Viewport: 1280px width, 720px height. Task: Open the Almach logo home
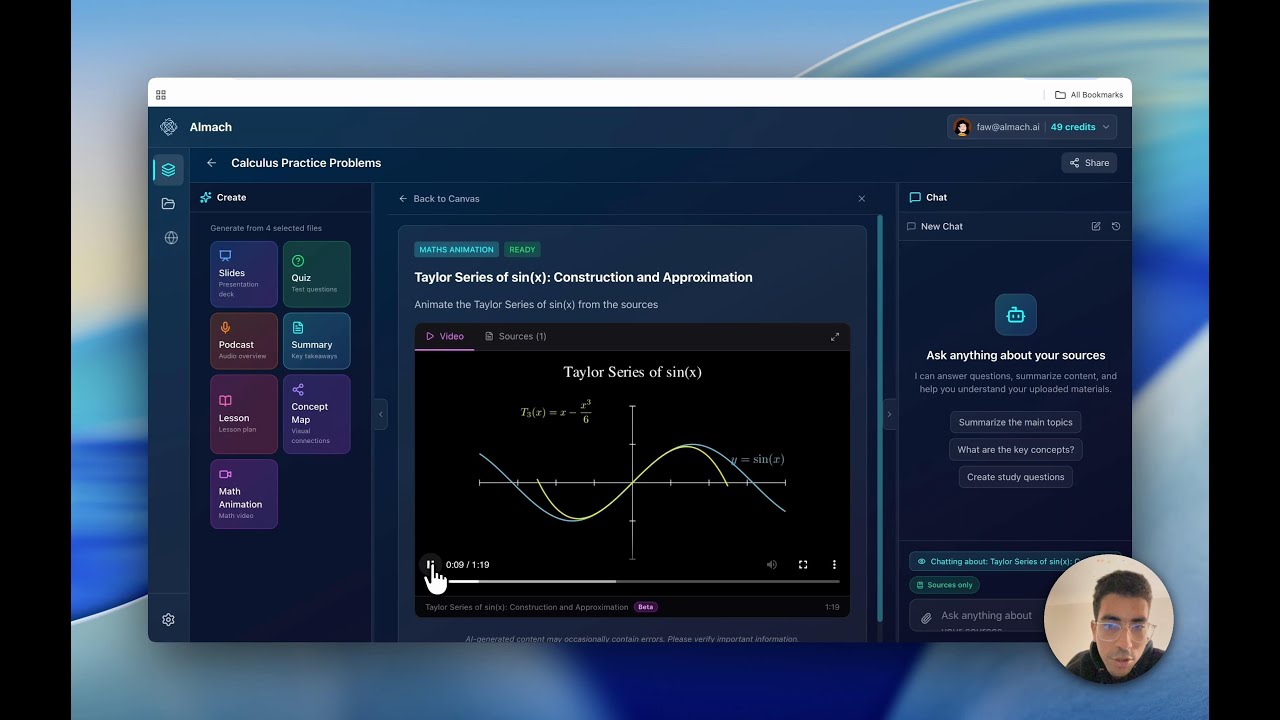[x=169, y=127]
